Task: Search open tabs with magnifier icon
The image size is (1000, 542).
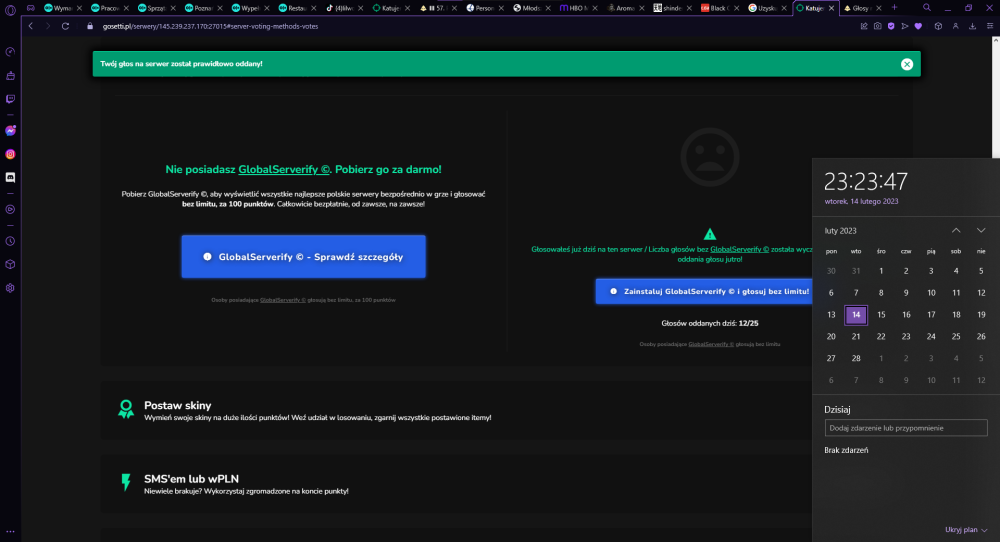Action: (927, 8)
